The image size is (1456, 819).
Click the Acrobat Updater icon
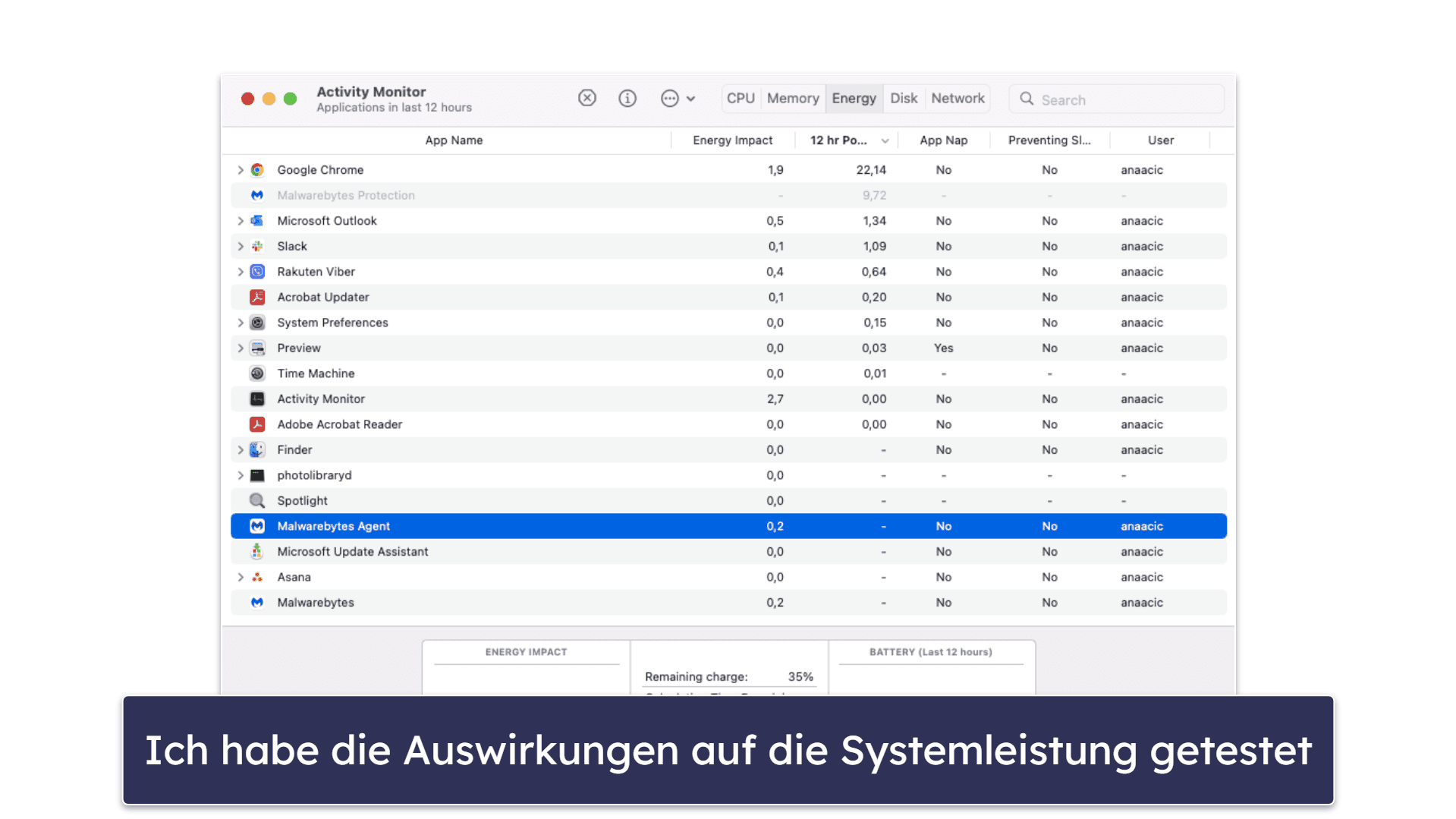click(x=257, y=298)
